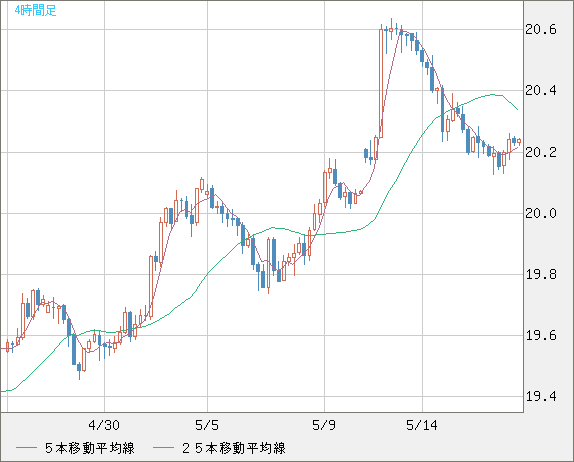
Task: Click the 19.6 price axis label
Action: (x=541, y=335)
